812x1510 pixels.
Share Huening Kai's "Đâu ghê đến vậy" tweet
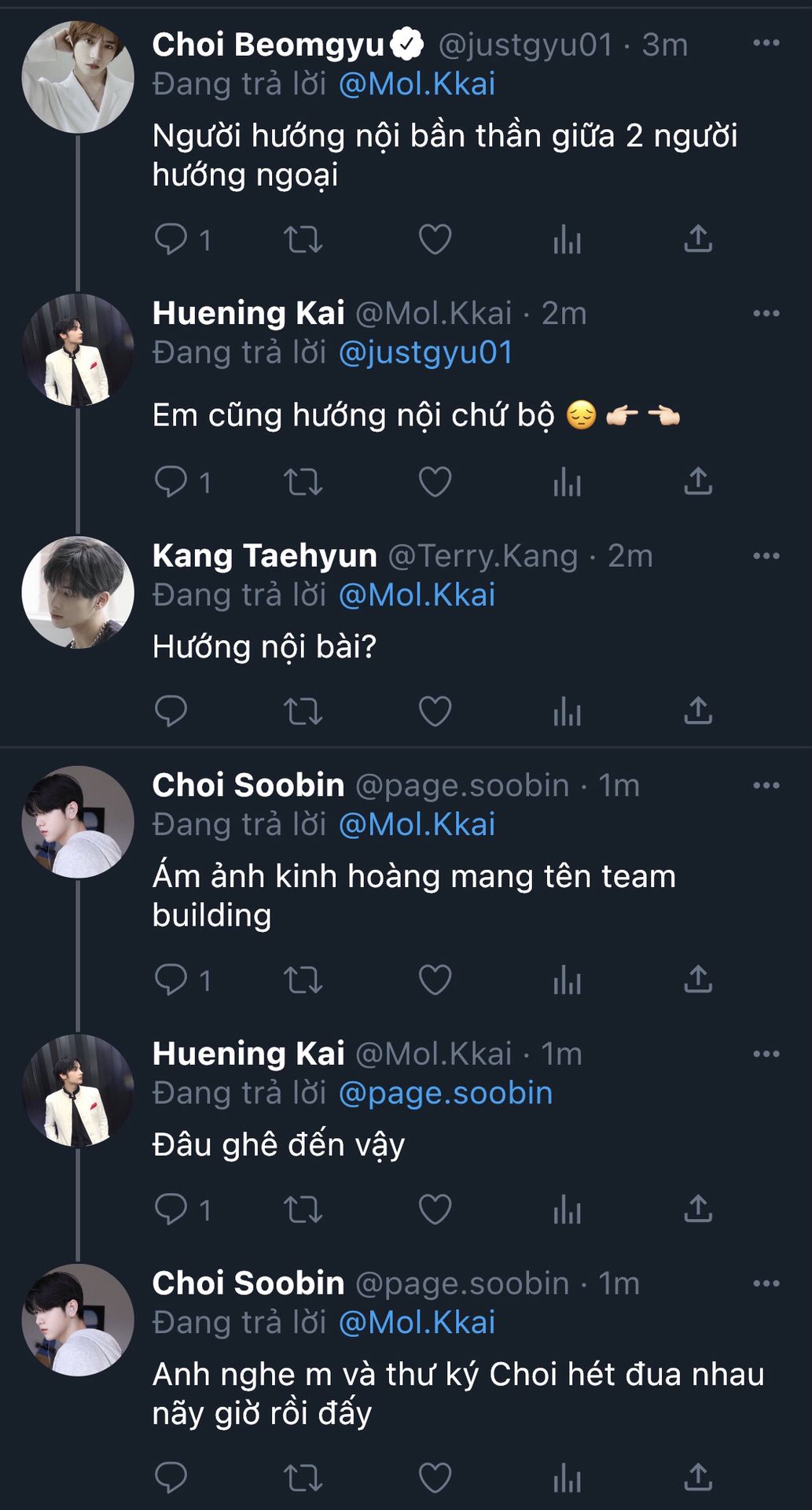coord(698,1209)
